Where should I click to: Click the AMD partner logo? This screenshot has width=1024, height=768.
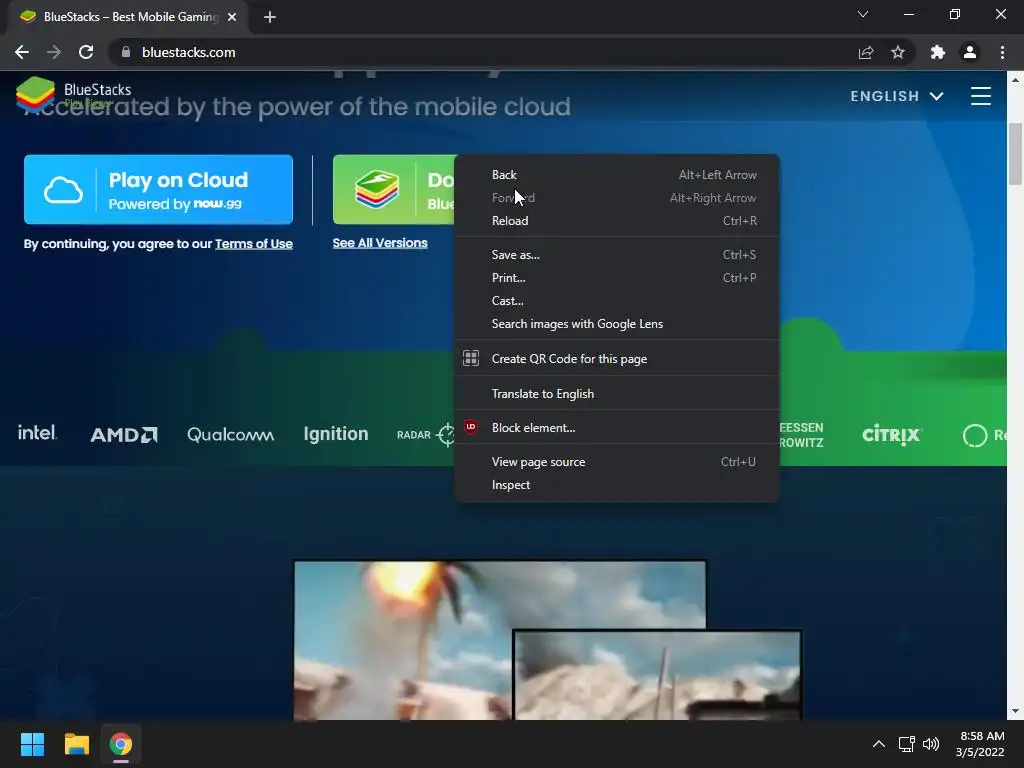coord(123,434)
